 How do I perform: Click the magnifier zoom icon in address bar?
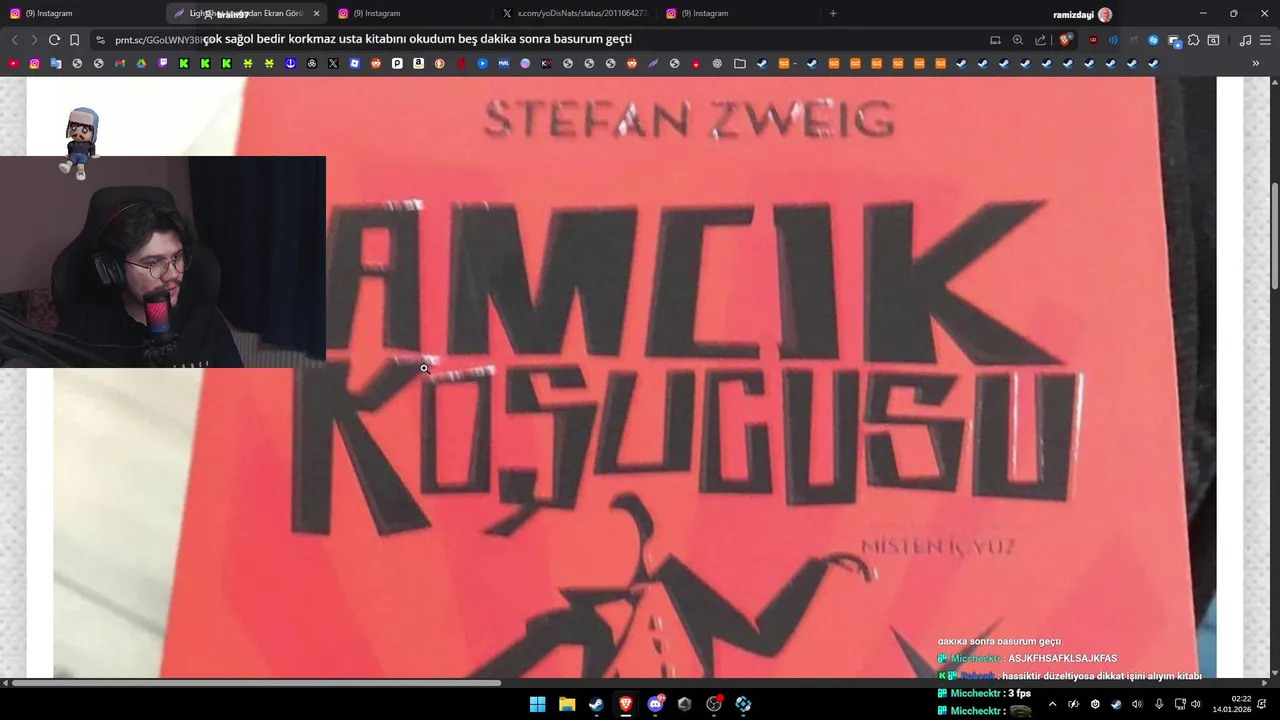(1017, 40)
